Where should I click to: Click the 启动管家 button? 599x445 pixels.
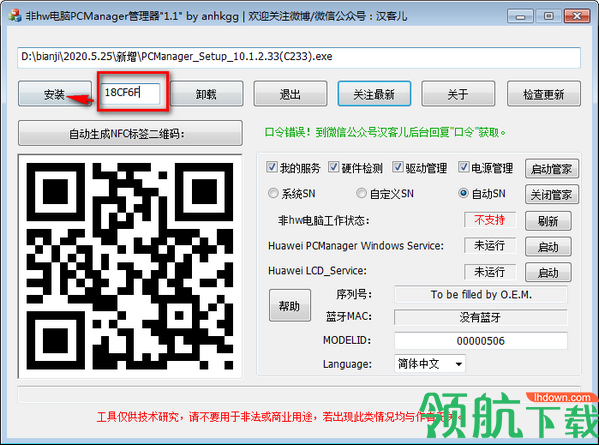552,169
